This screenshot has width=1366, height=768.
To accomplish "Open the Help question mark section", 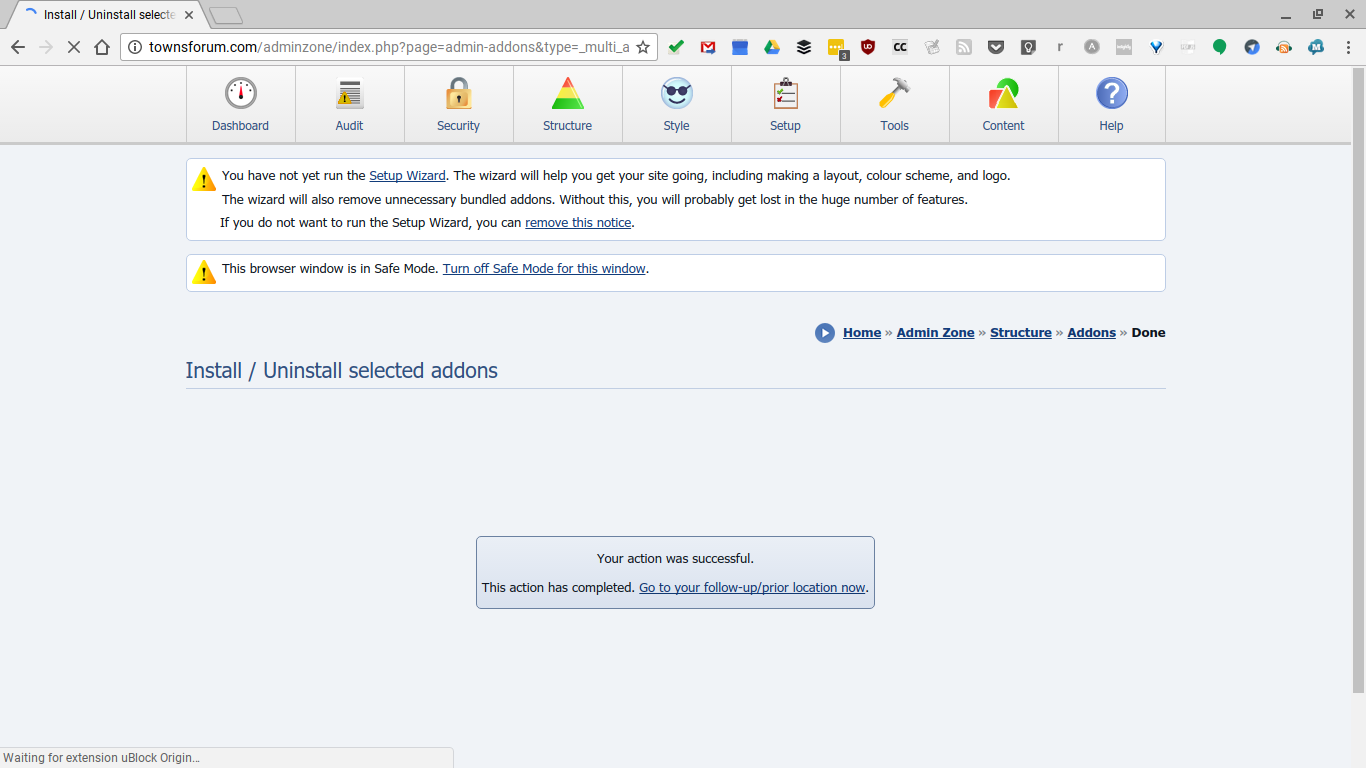I will click(1111, 104).
